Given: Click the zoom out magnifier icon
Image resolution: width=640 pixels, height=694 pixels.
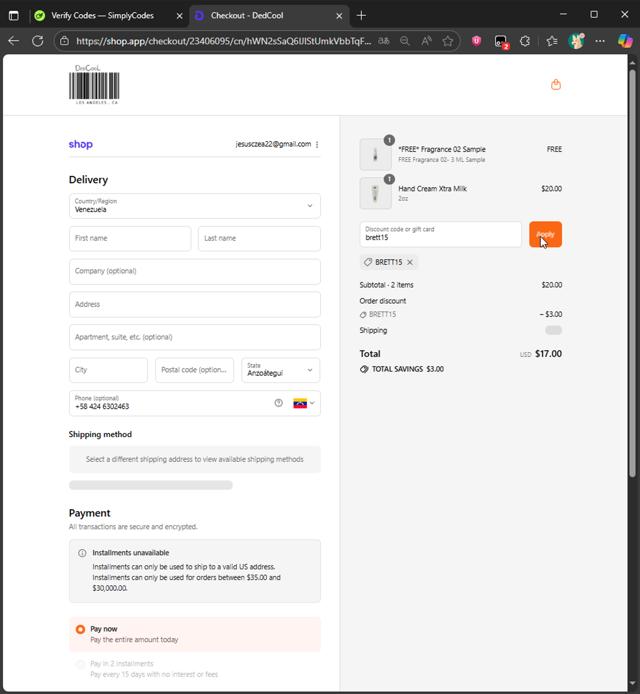Looking at the screenshot, I should coord(405,41).
